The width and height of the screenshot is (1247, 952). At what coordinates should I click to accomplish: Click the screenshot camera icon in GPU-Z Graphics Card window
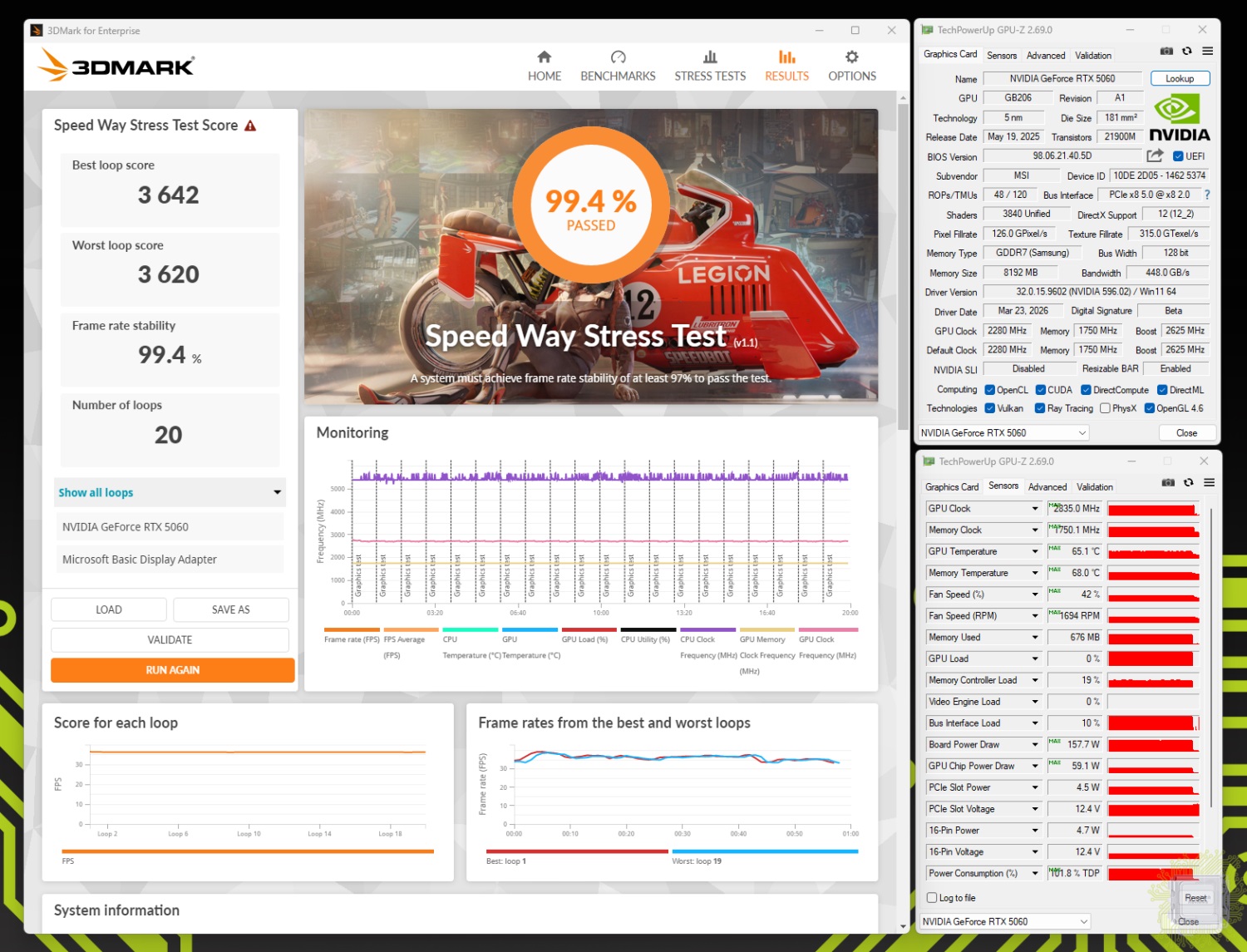tap(1166, 52)
